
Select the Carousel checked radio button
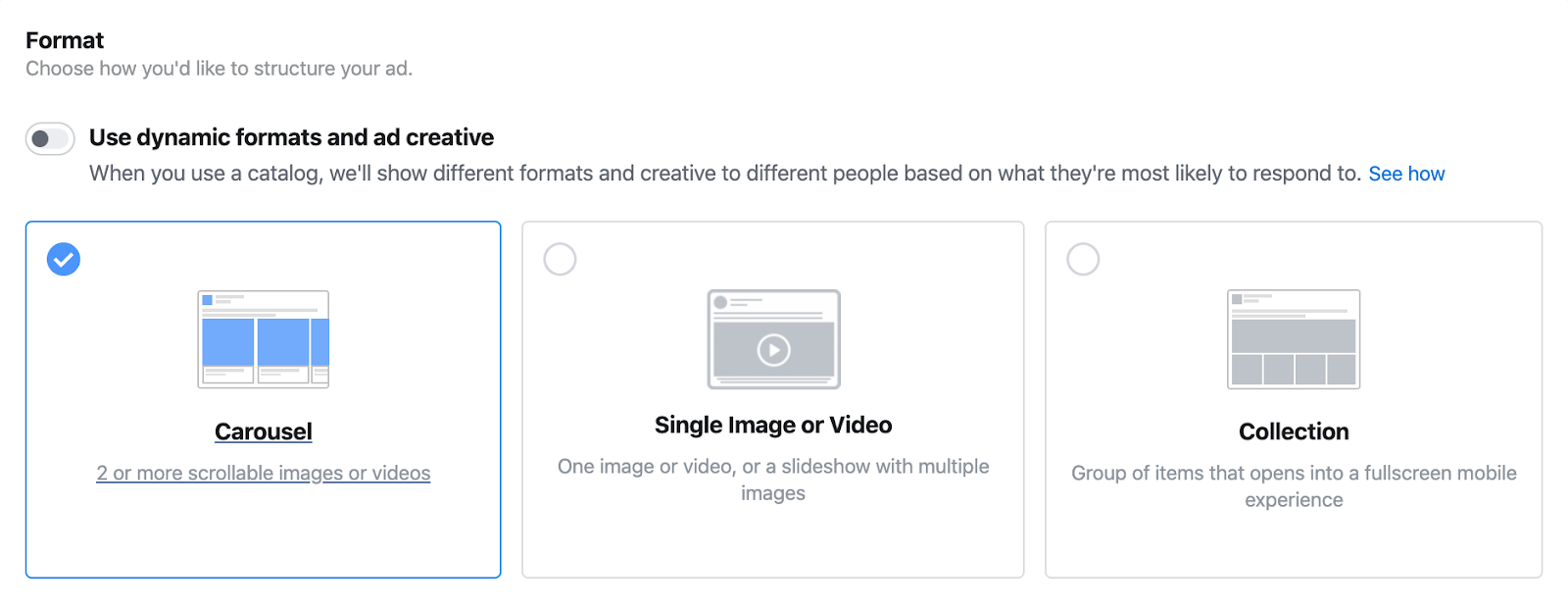tap(64, 260)
